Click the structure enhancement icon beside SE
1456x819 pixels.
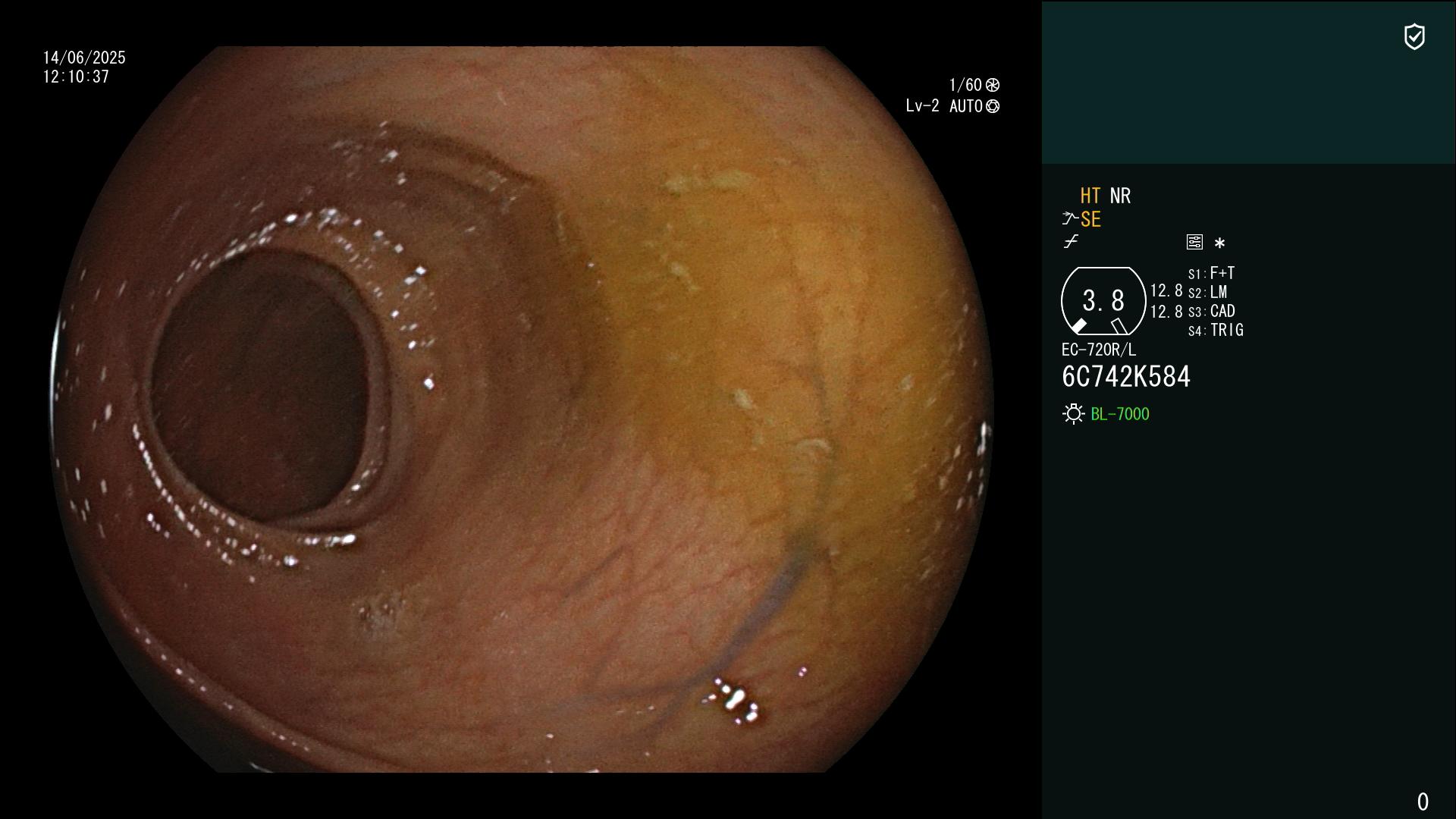tap(1070, 218)
